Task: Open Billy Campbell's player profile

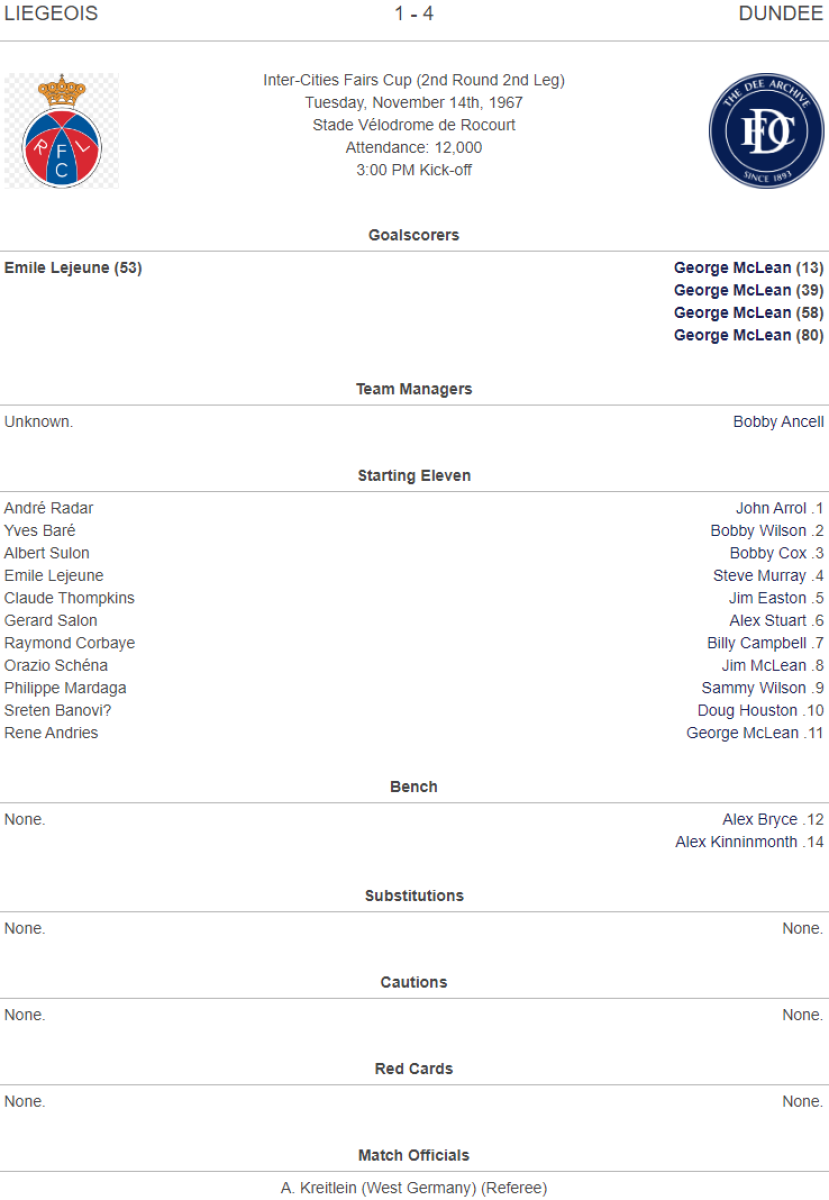Action: click(756, 643)
